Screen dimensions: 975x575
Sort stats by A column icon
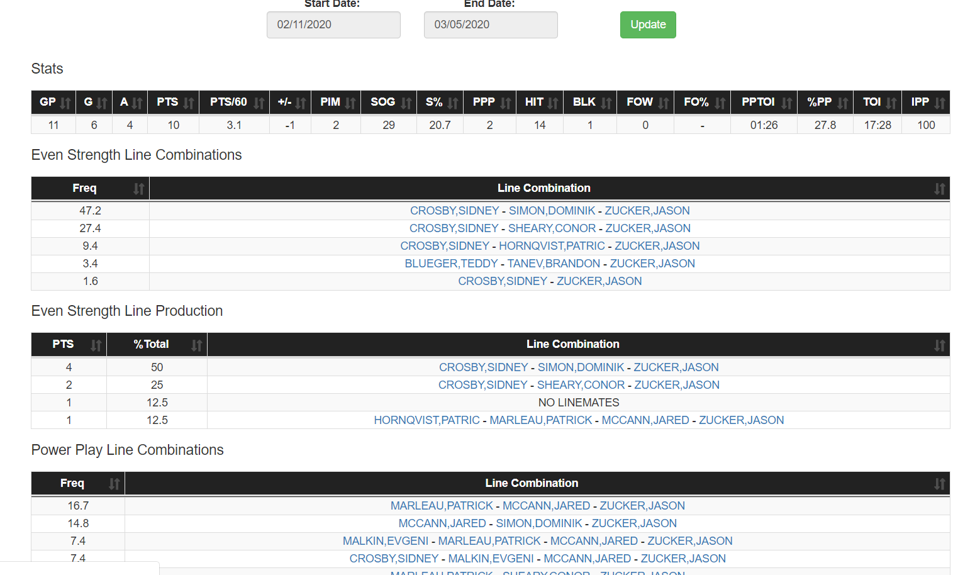137,103
